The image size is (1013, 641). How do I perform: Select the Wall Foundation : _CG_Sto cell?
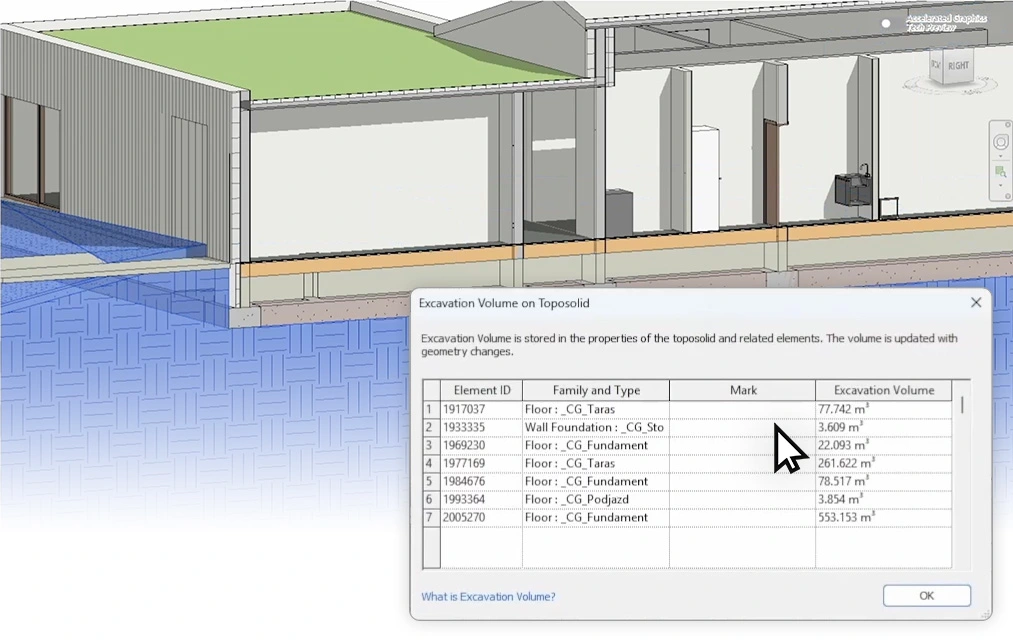coord(594,427)
